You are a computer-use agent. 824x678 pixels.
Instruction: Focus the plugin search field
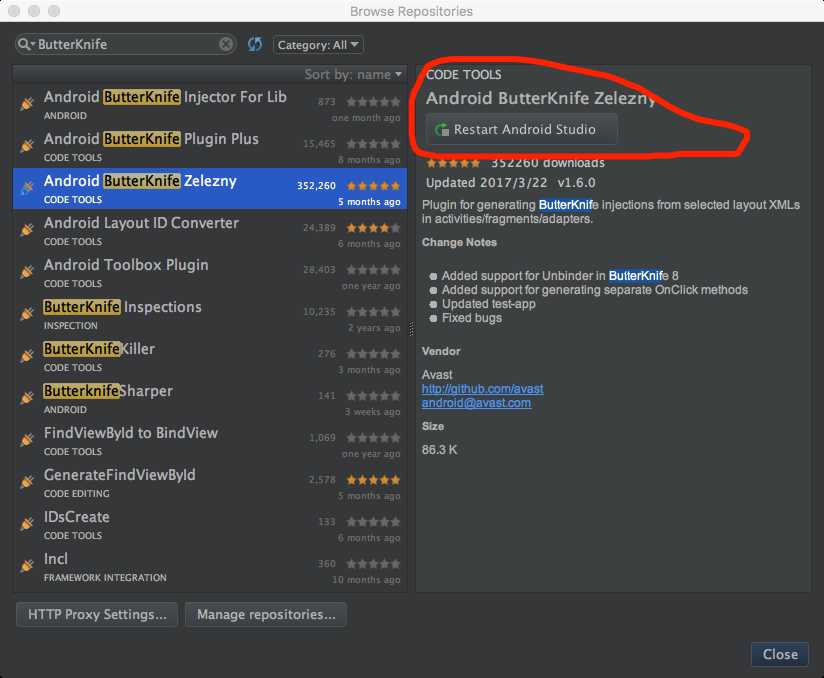[125, 44]
